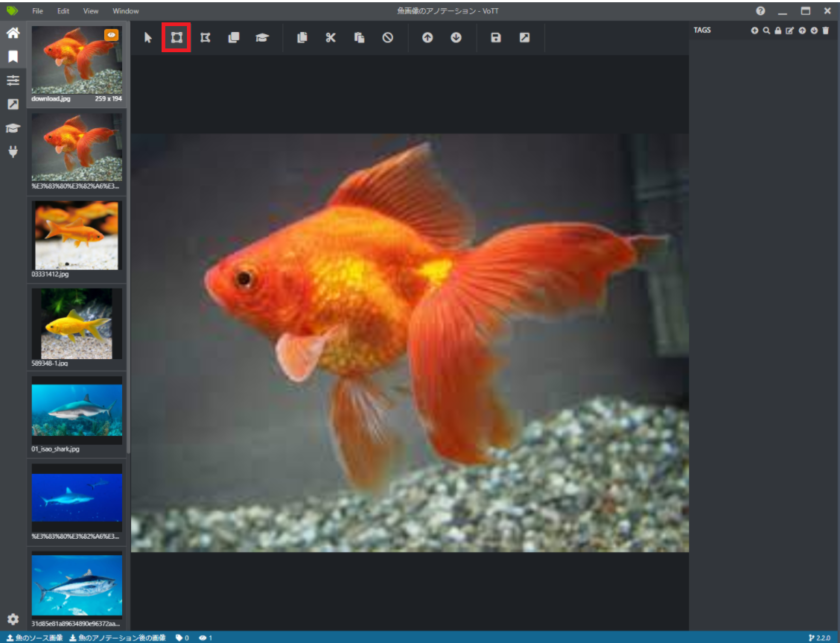Select the Draw Rectangle tool
Screen dimensions: 840x643
[176, 38]
